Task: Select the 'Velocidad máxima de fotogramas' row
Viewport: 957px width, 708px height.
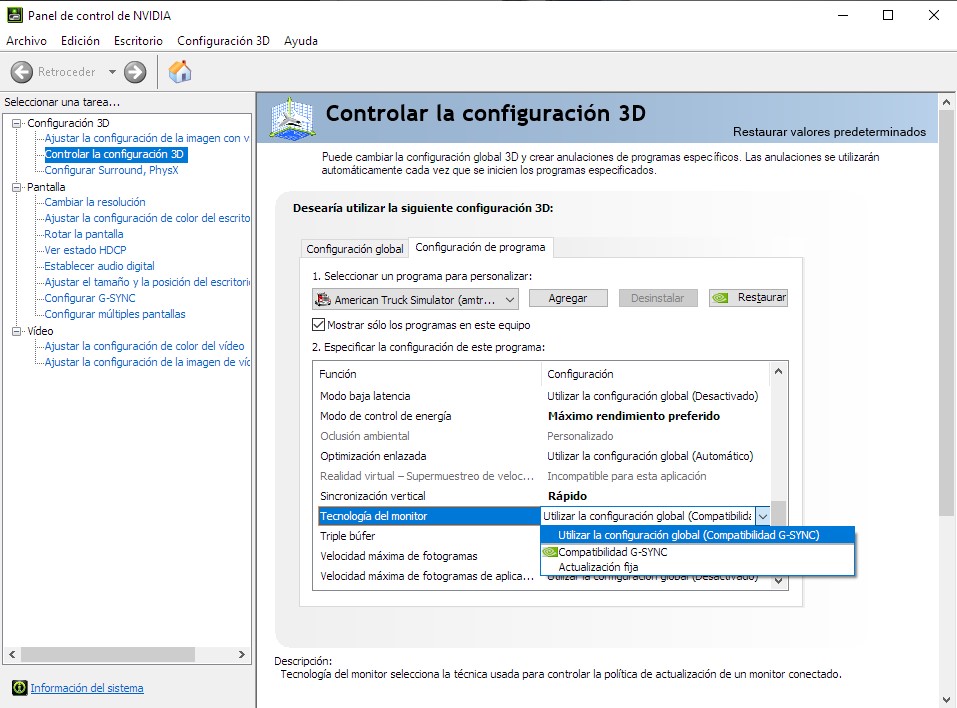Action: 427,556
